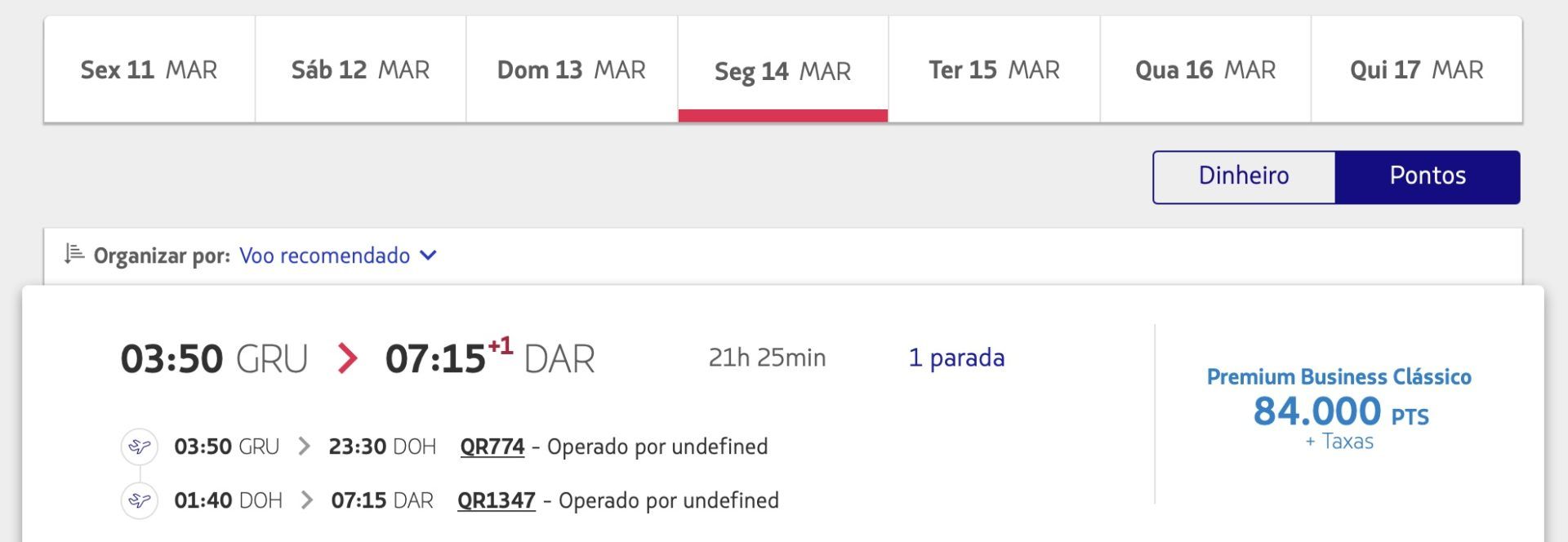
Task: Click the sort icon beside Organizar por
Action: pyautogui.click(x=74, y=255)
